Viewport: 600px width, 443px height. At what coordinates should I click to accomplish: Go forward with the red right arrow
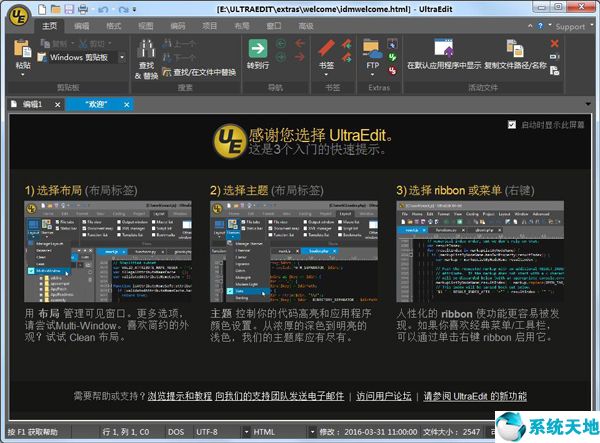(x=300, y=57)
